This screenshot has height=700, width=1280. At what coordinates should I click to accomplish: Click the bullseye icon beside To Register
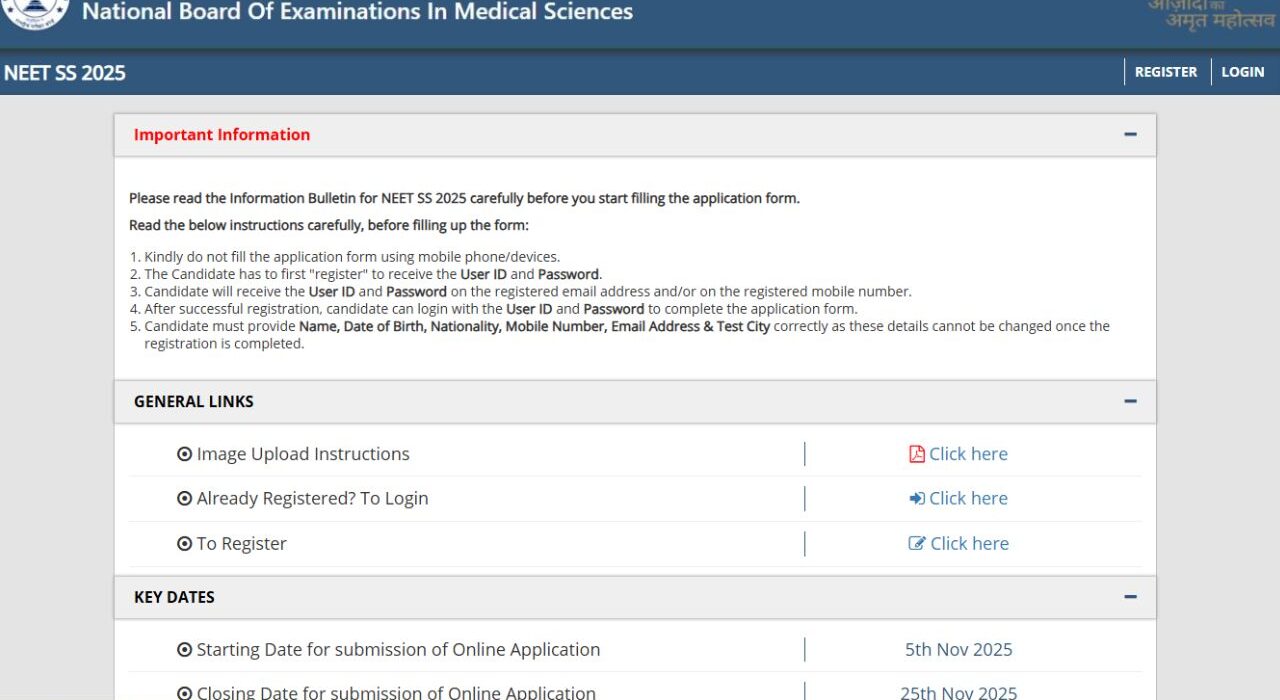pyautogui.click(x=184, y=543)
